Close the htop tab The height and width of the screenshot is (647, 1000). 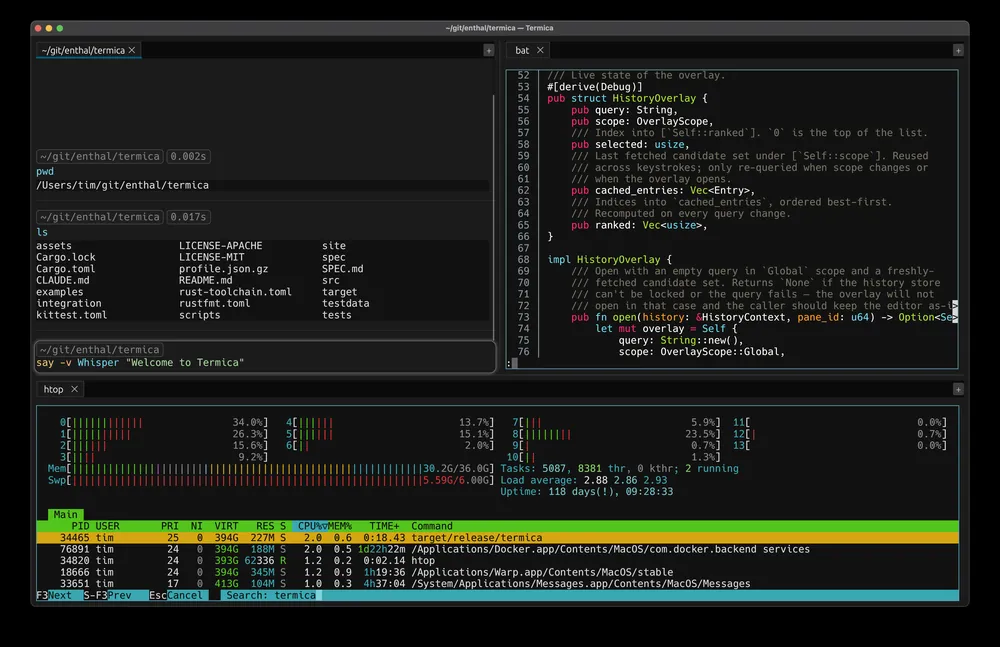(x=75, y=389)
